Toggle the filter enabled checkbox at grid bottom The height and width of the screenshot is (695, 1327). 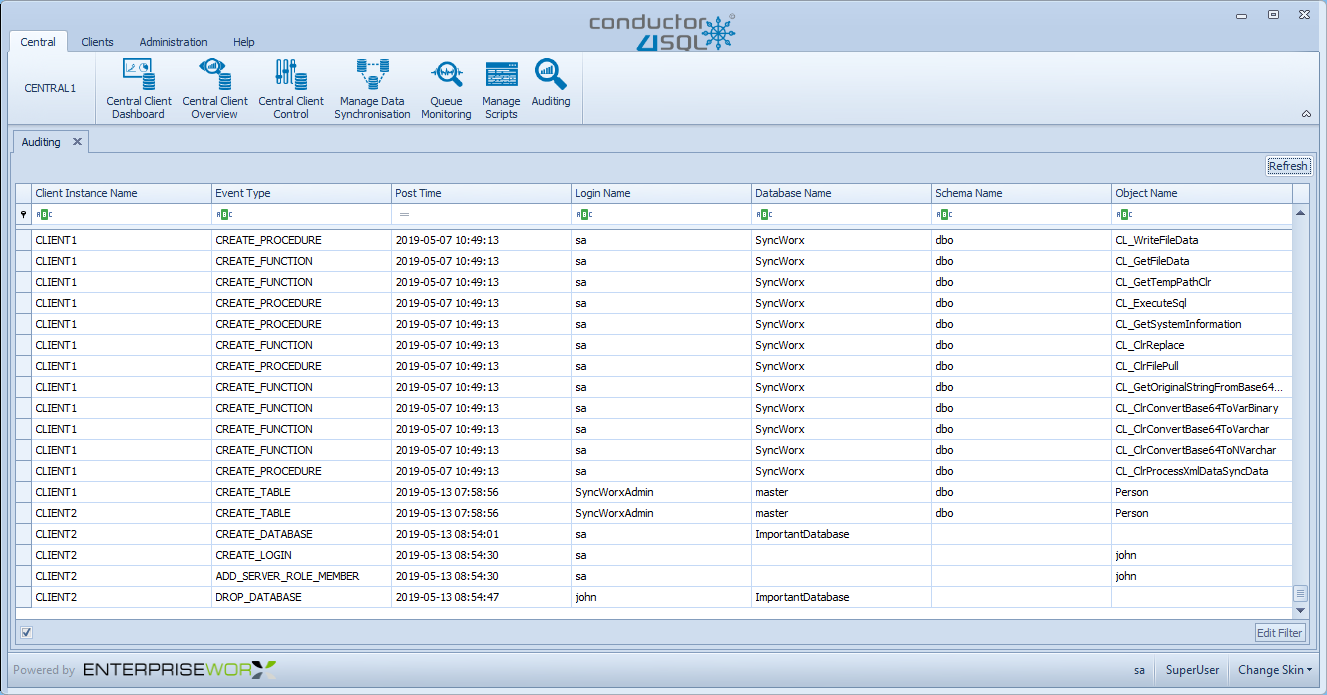pos(27,632)
